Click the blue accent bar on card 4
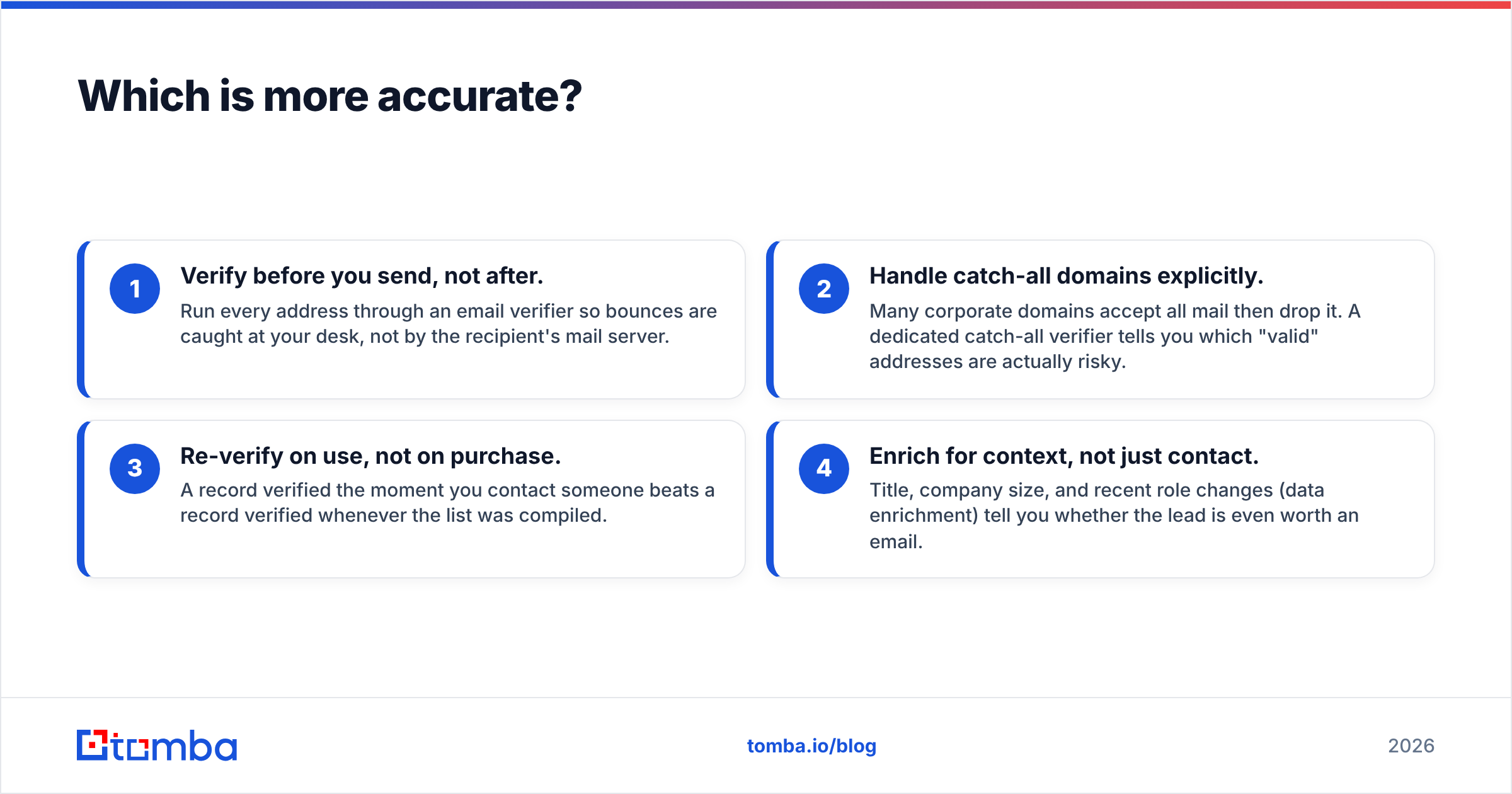 [770, 499]
